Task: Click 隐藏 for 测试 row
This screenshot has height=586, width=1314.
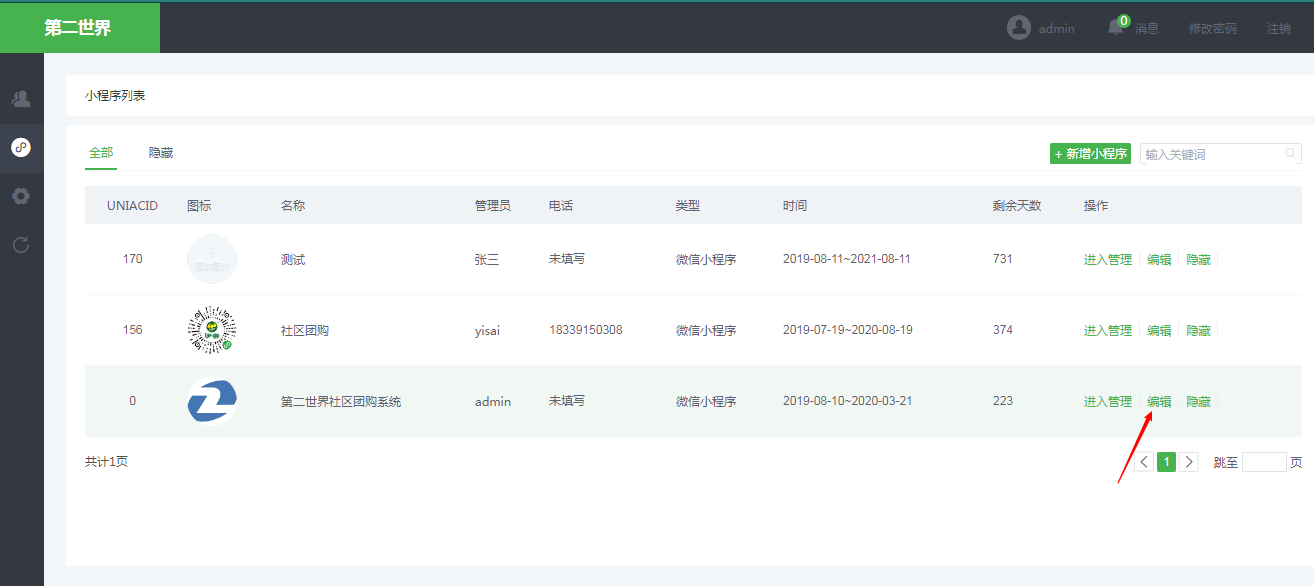Action: pos(1198,260)
